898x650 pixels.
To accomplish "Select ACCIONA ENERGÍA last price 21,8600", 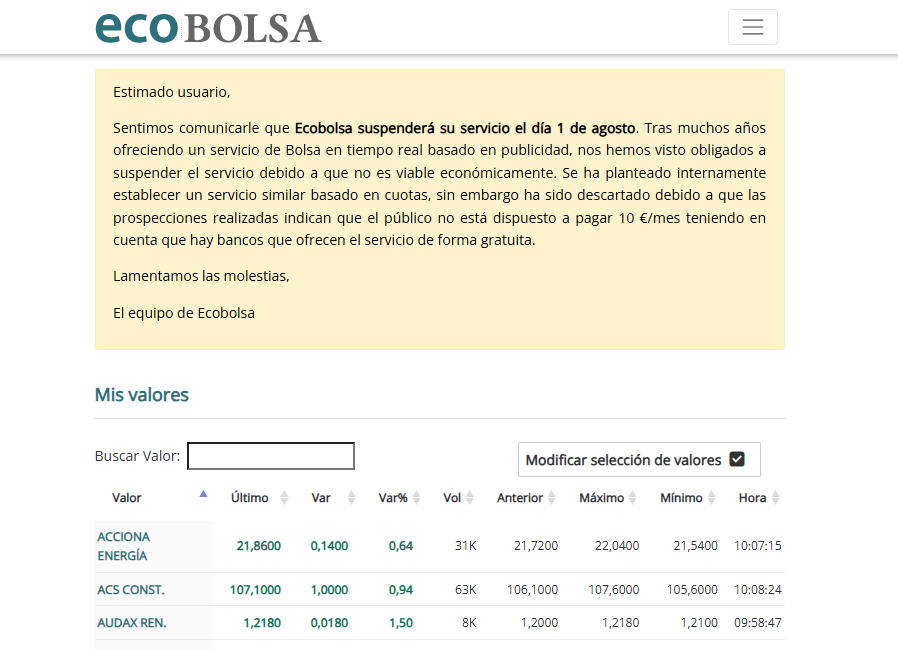I will [x=259, y=546].
